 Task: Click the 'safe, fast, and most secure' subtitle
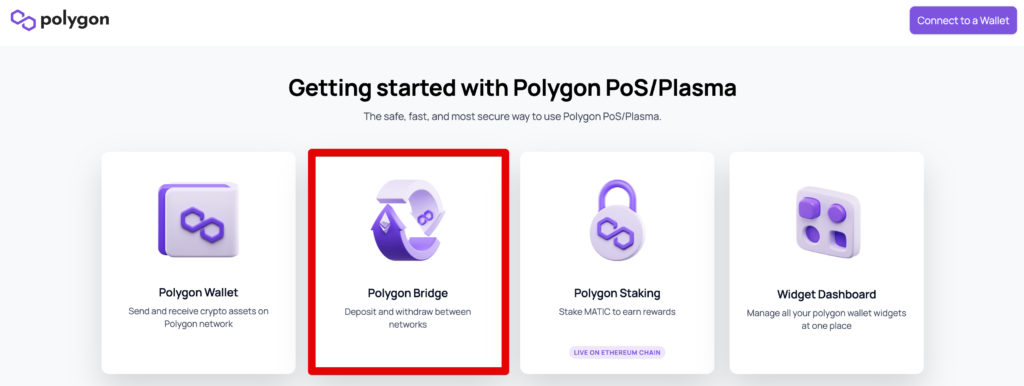coord(512,118)
